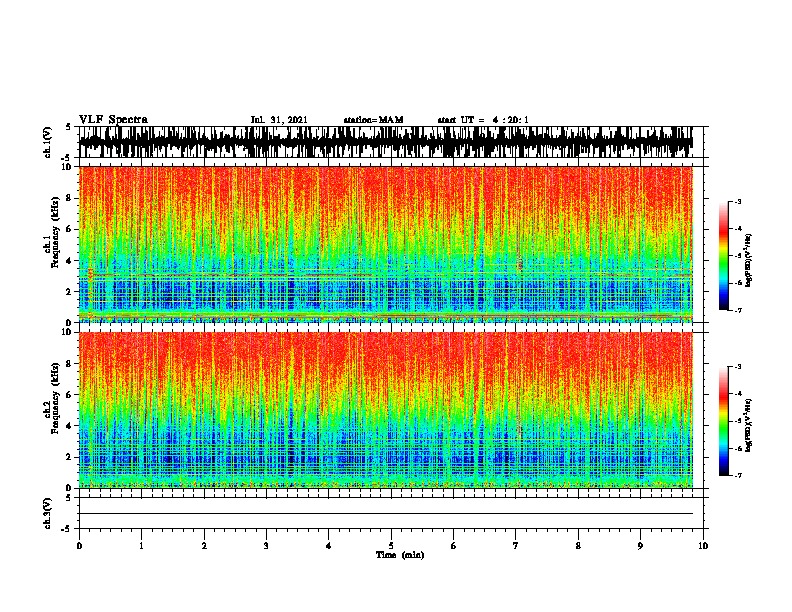This screenshot has height=612, width=792.
Task: Click time-axis tick label "0"
Action: click(79, 546)
